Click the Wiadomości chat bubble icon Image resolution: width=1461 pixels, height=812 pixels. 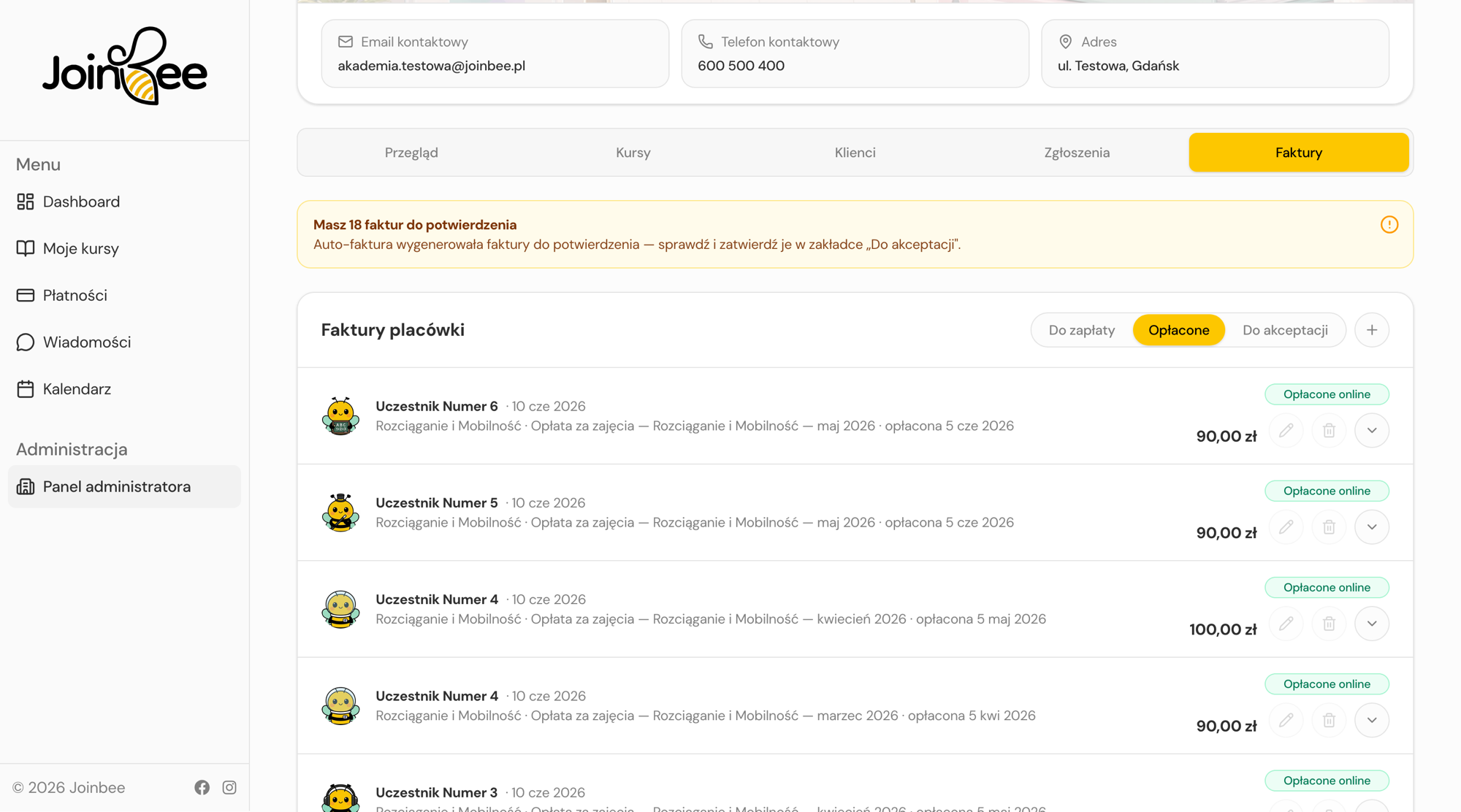[x=26, y=342]
